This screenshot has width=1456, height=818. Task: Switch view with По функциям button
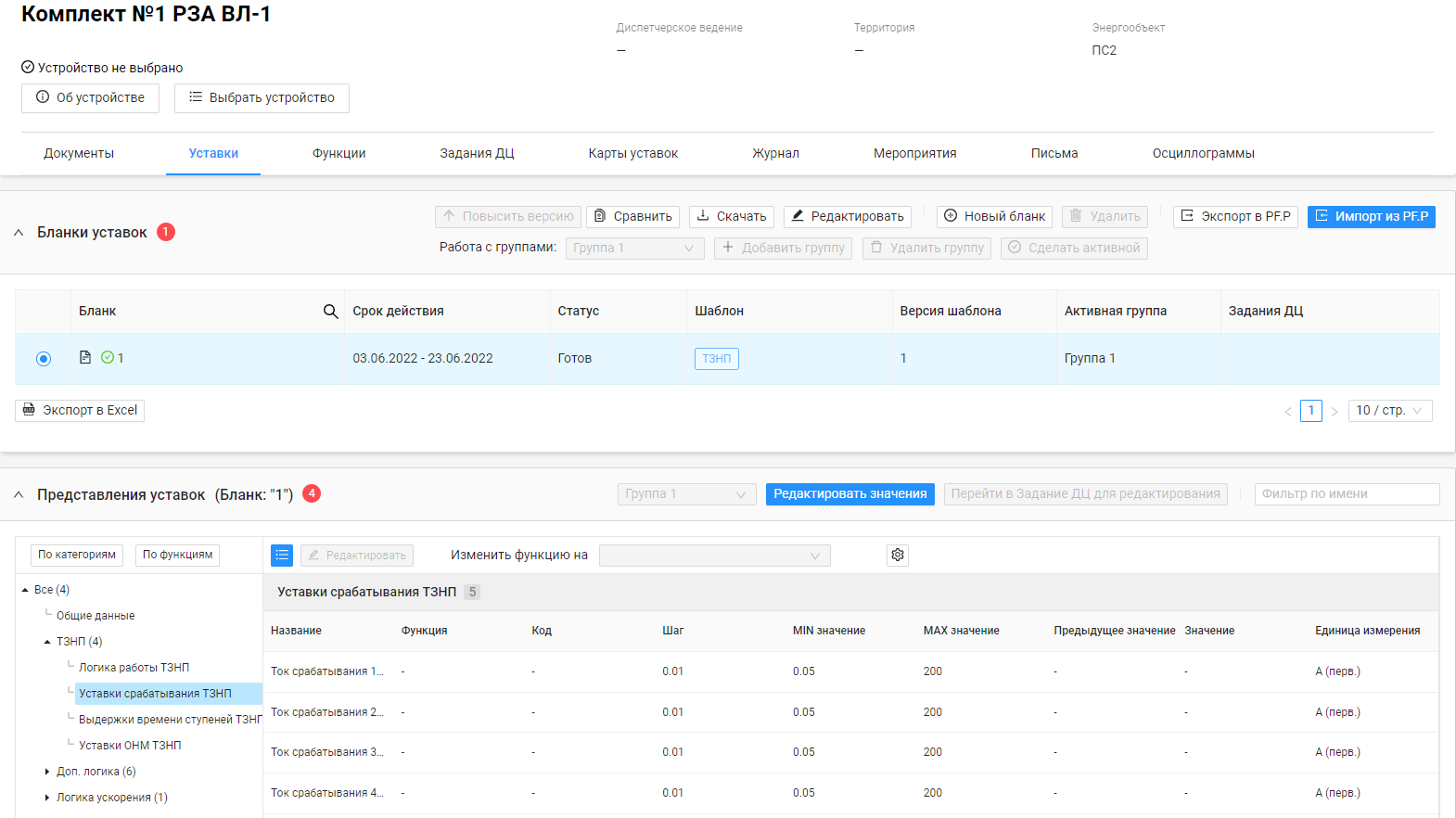(177, 556)
